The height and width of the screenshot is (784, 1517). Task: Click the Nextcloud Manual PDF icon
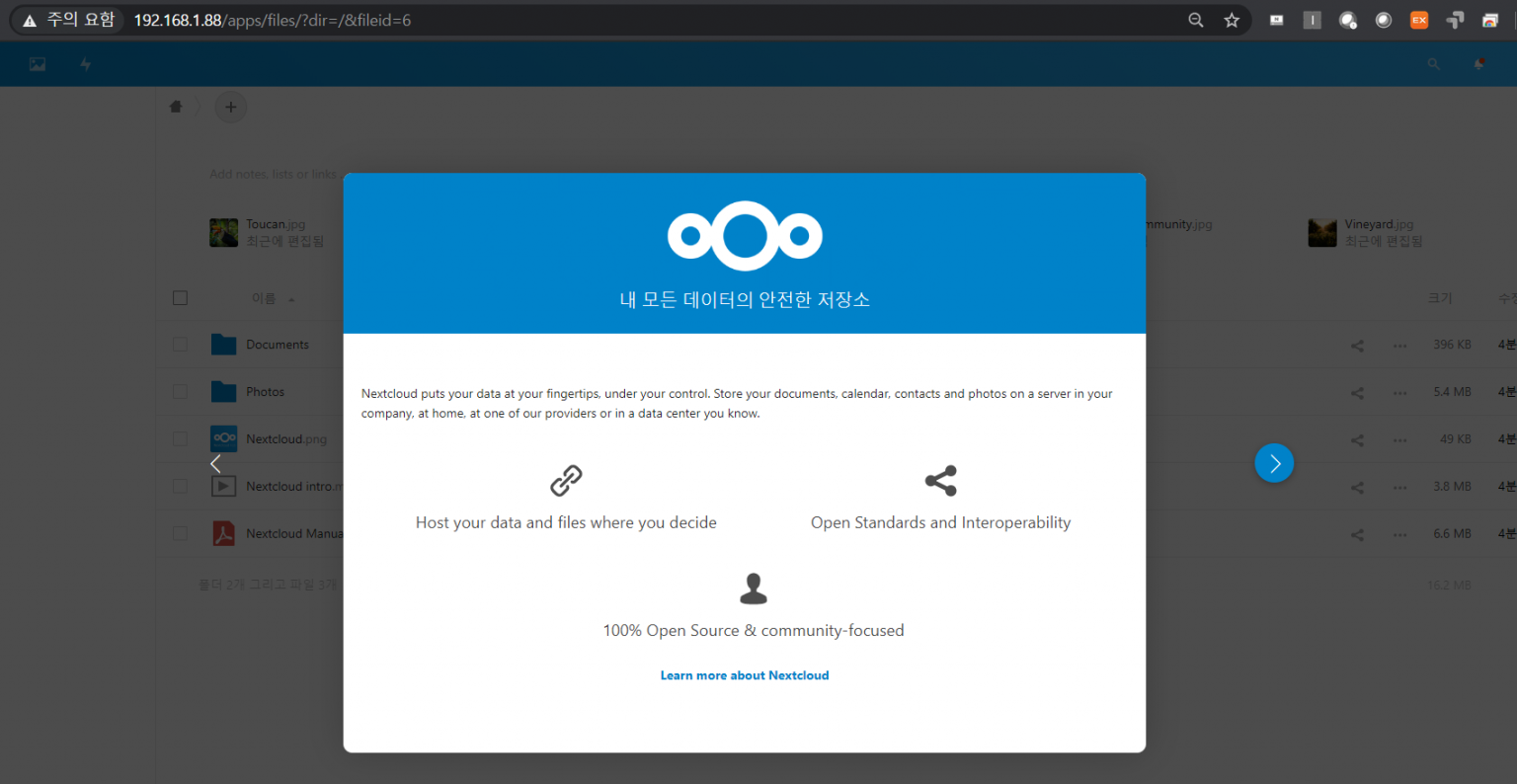223,534
